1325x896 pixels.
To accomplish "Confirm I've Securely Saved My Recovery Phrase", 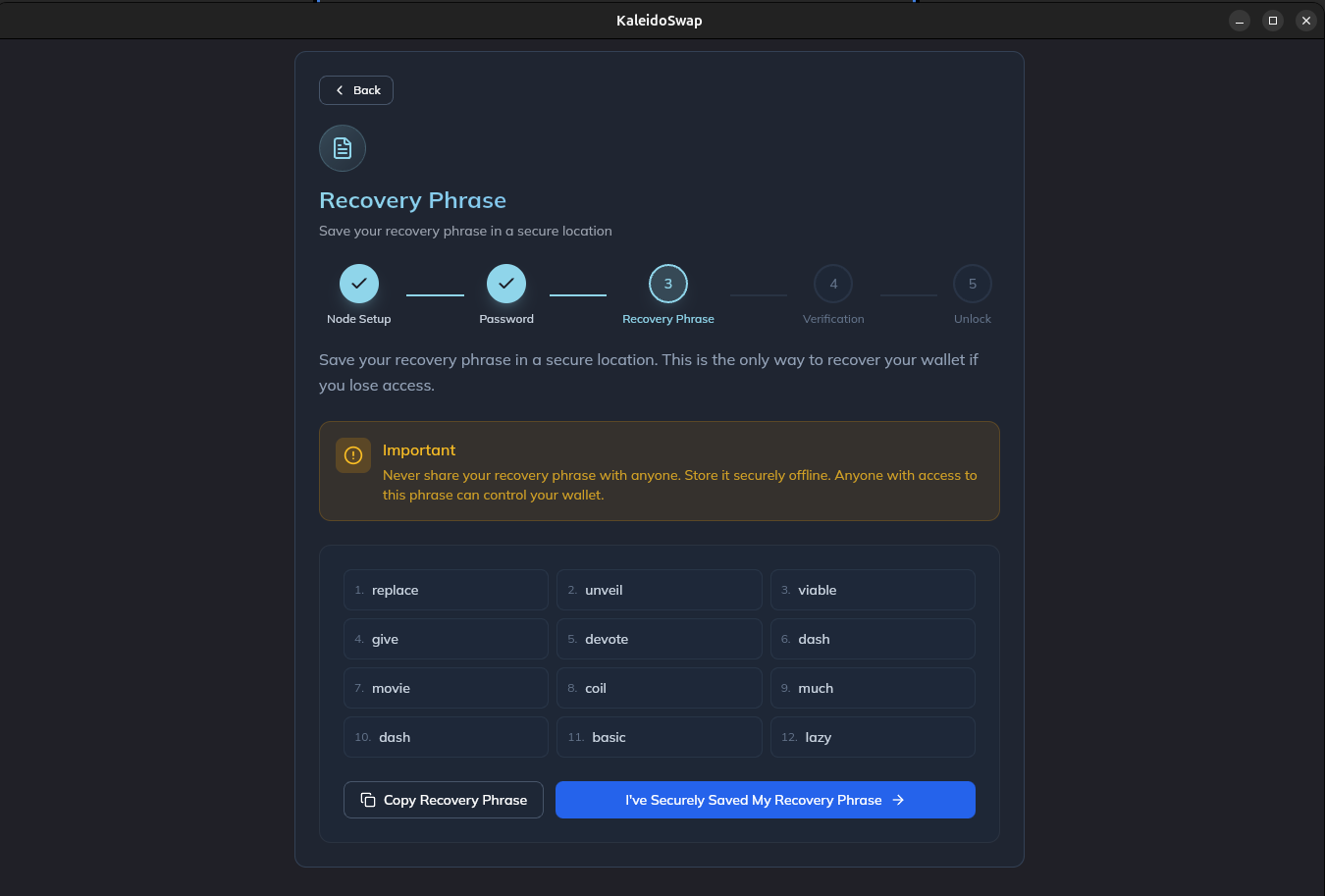I will pos(766,800).
